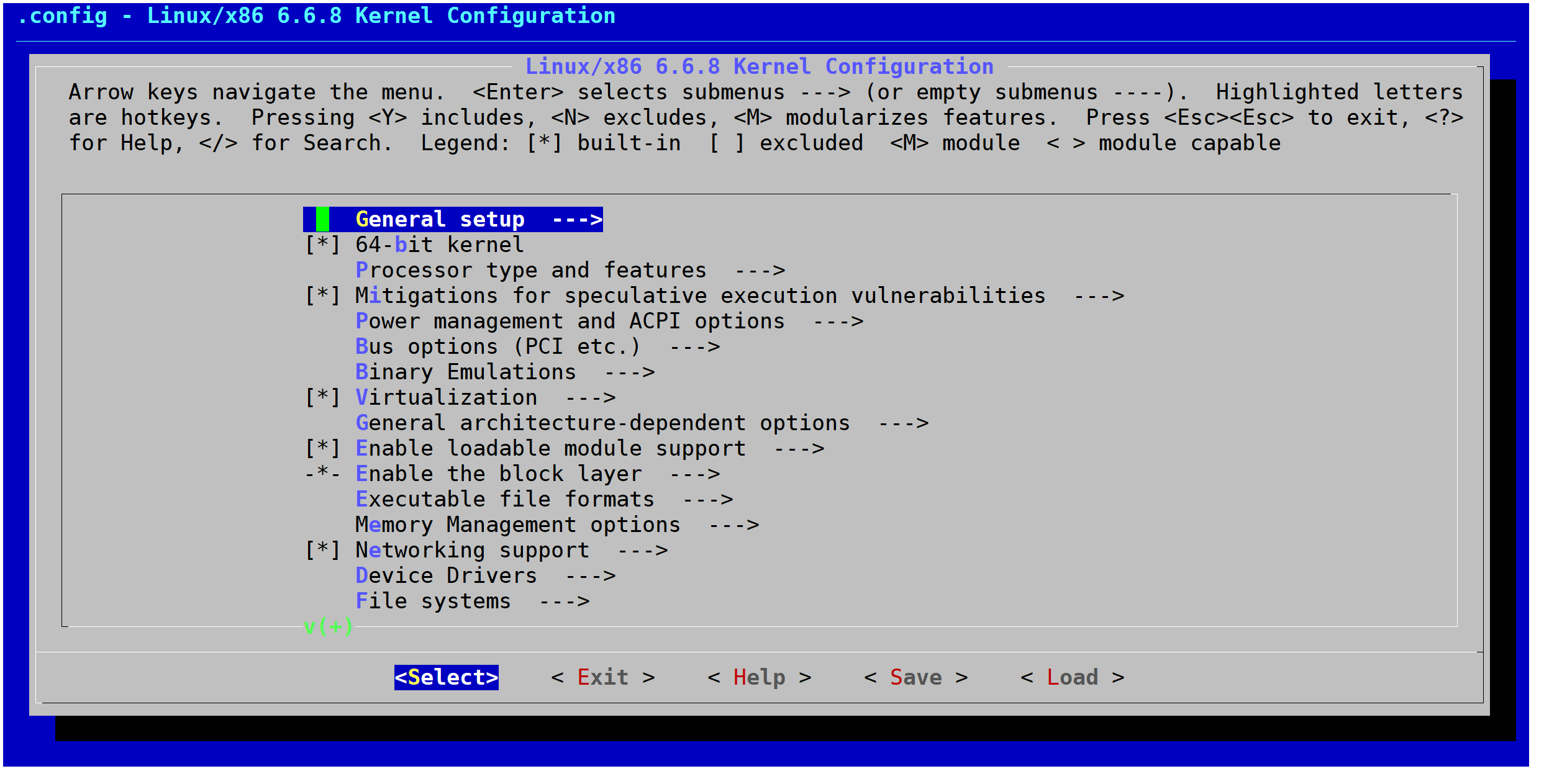The width and height of the screenshot is (1544, 784).
Task: Open Processor type and features
Action: tap(570, 270)
